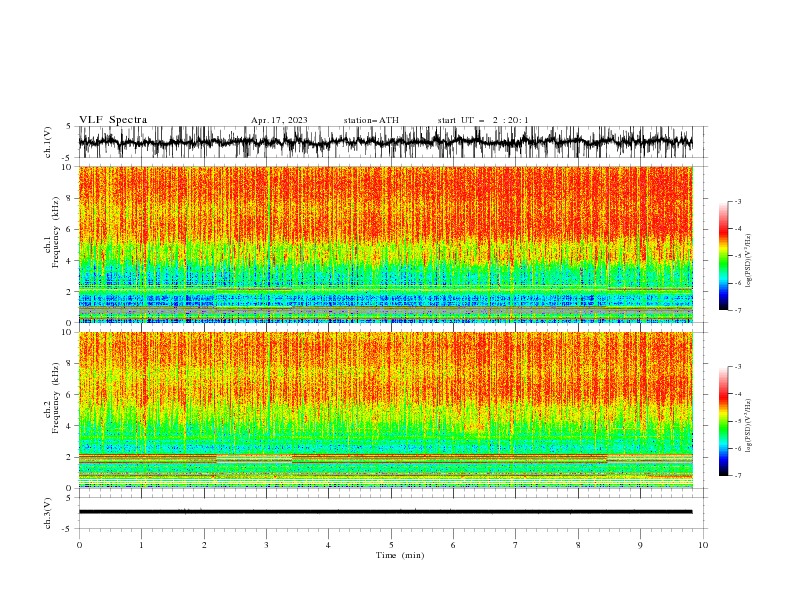Viewport: 792px width, 612px height.
Task: Click the time axis tick label "1"
Action: pyautogui.click(x=141, y=545)
